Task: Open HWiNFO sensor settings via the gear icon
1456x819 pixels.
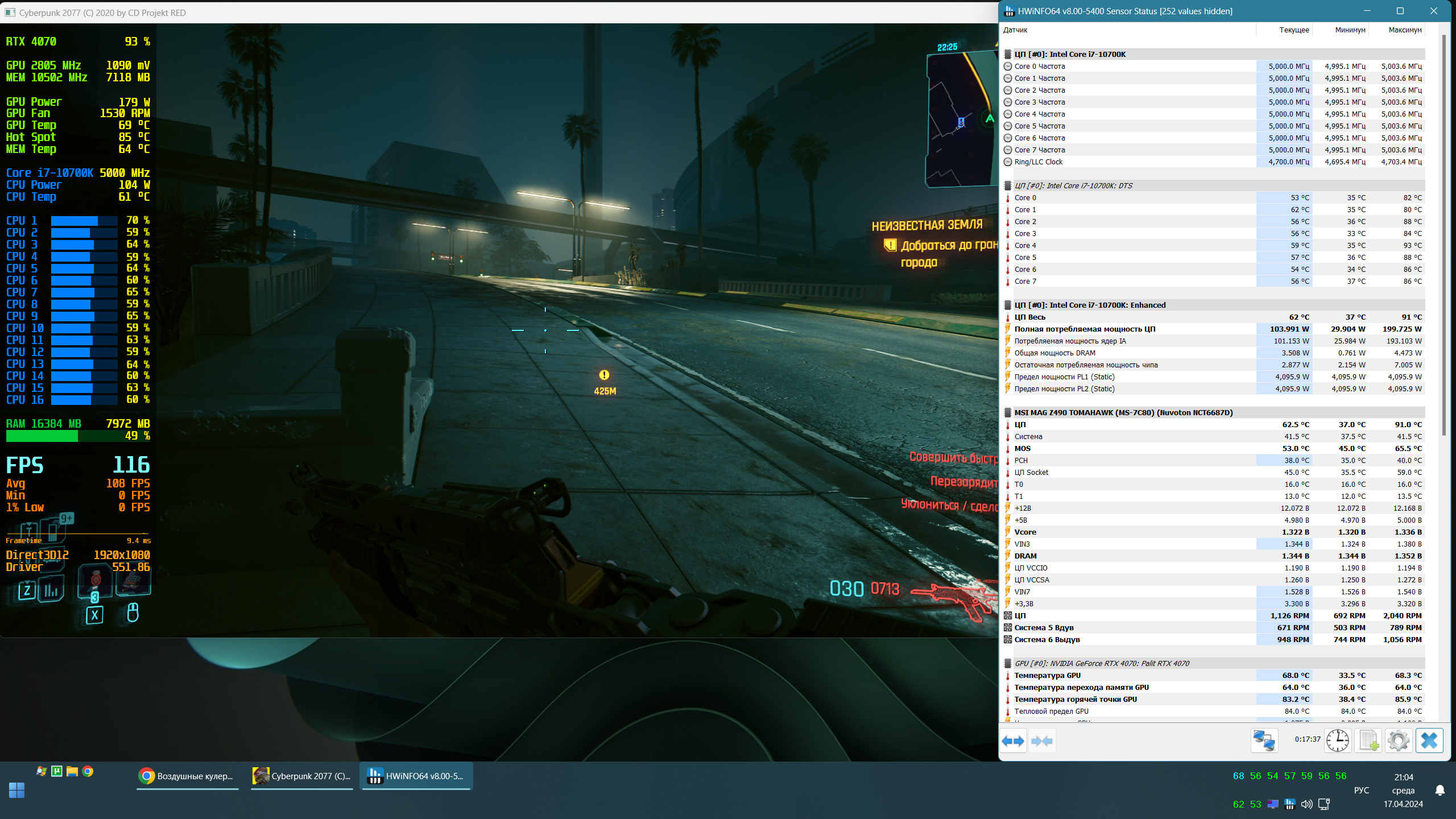Action: pos(1398,741)
